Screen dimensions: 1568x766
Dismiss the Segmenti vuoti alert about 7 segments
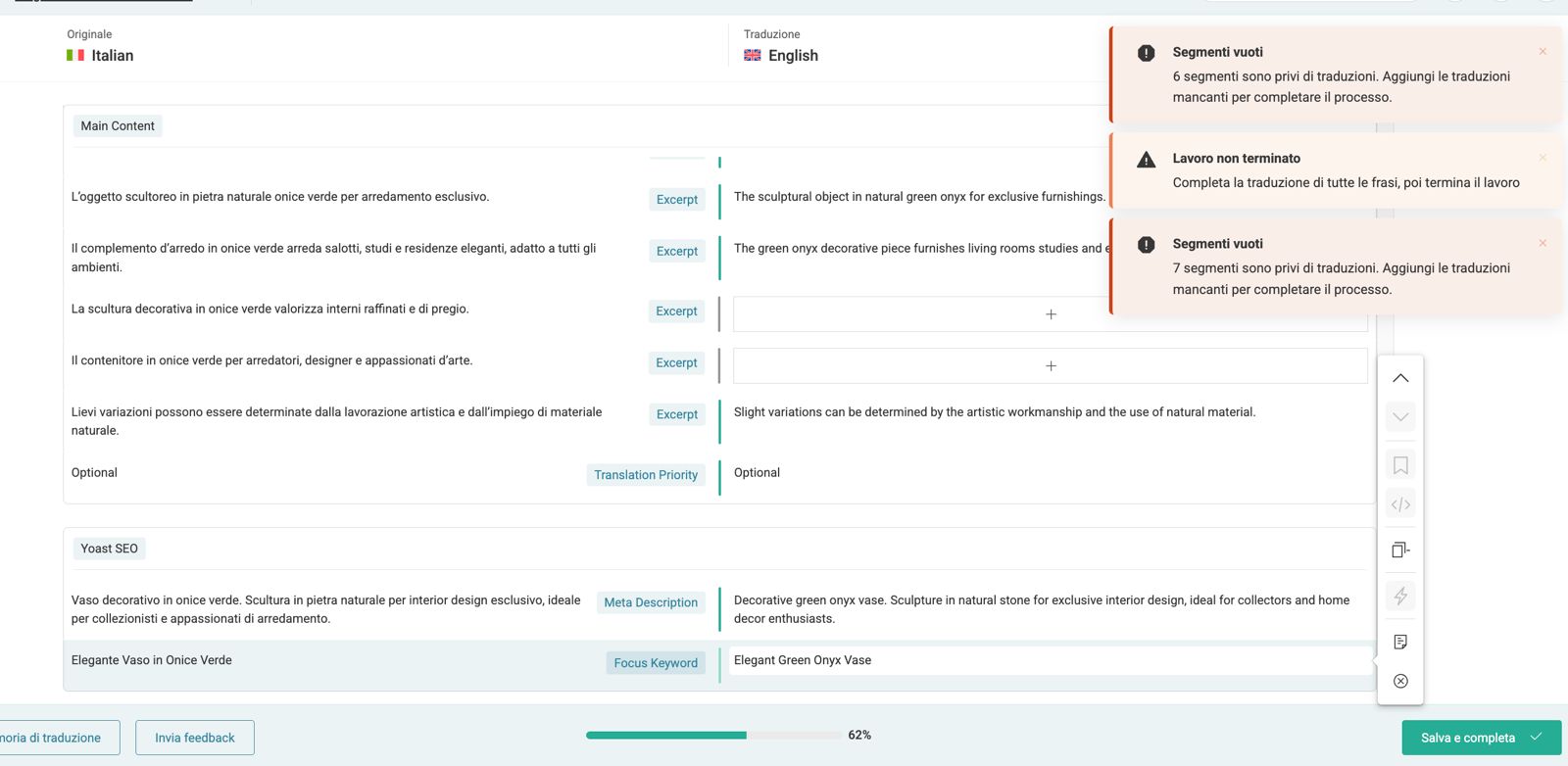(x=1543, y=243)
